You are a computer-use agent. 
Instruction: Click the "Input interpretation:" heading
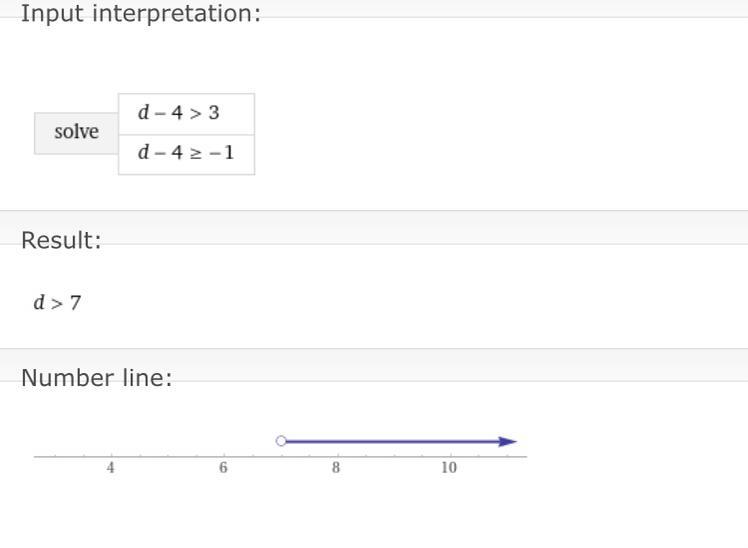140,14
